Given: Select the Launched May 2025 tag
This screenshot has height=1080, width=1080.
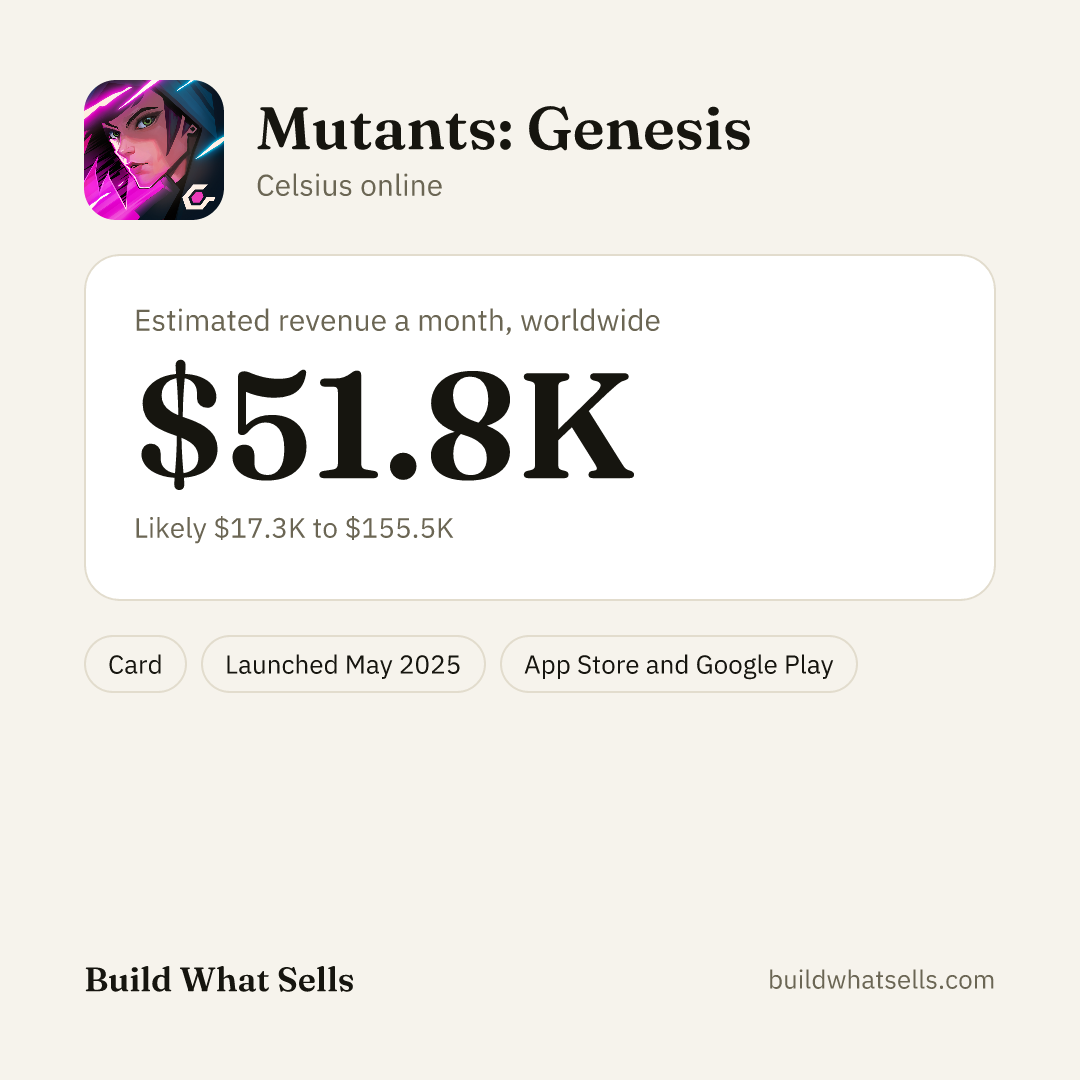Looking at the screenshot, I should click(343, 665).
